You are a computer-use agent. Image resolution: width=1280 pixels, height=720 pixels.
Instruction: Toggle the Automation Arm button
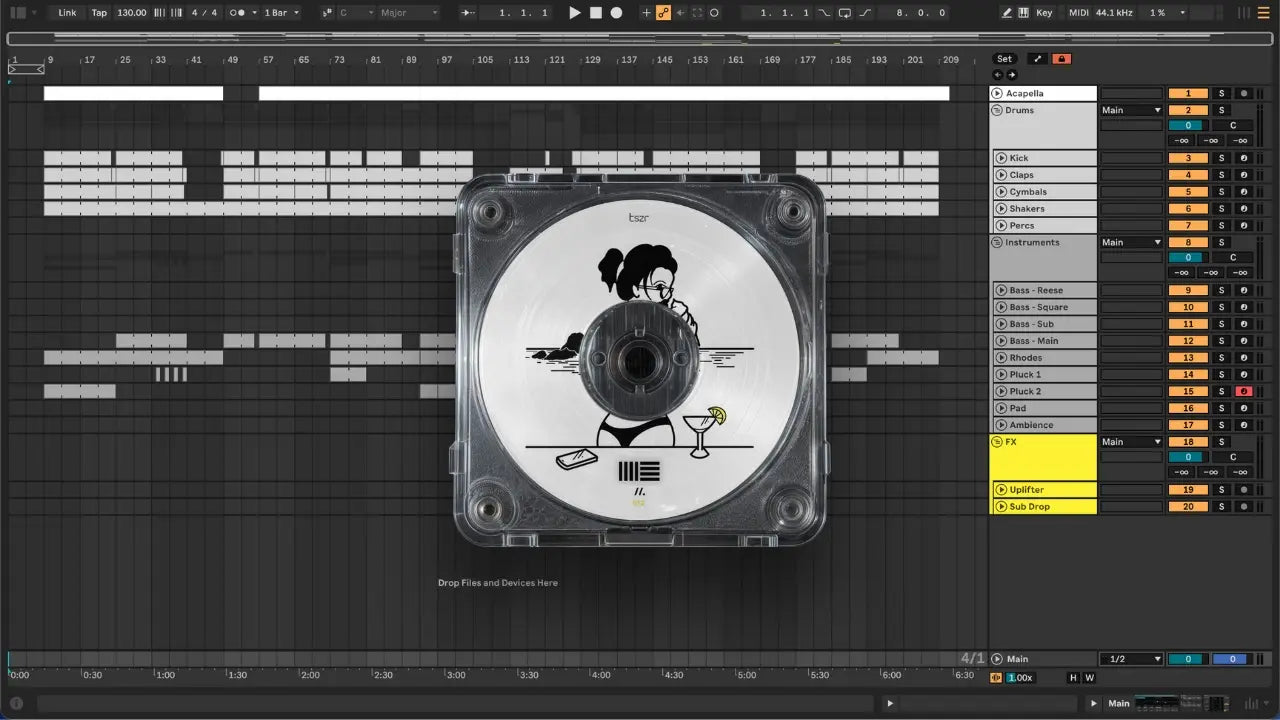(662, 13)
